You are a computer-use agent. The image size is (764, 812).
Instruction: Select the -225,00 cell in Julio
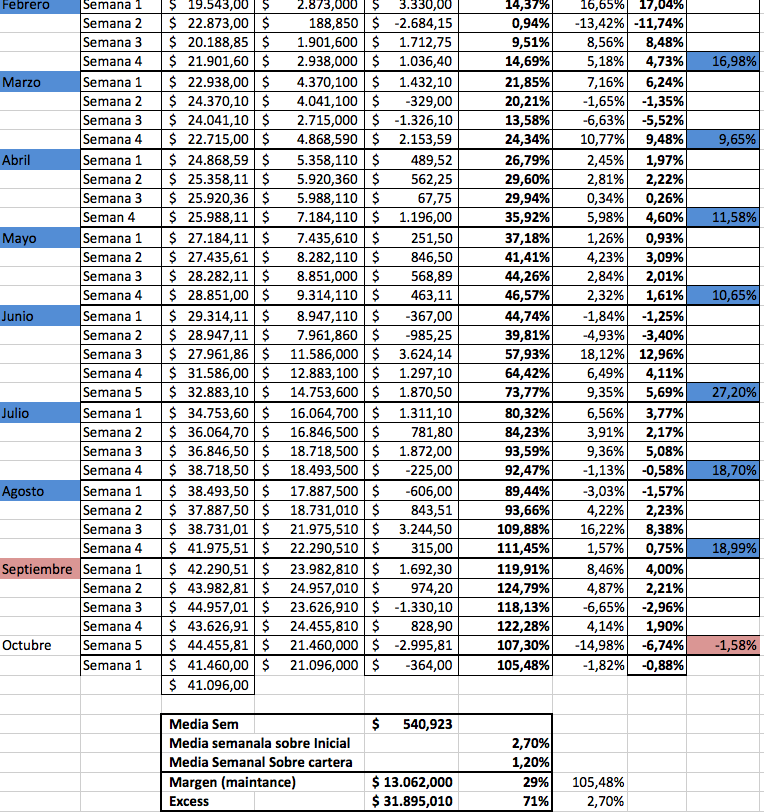click(412, 470)
